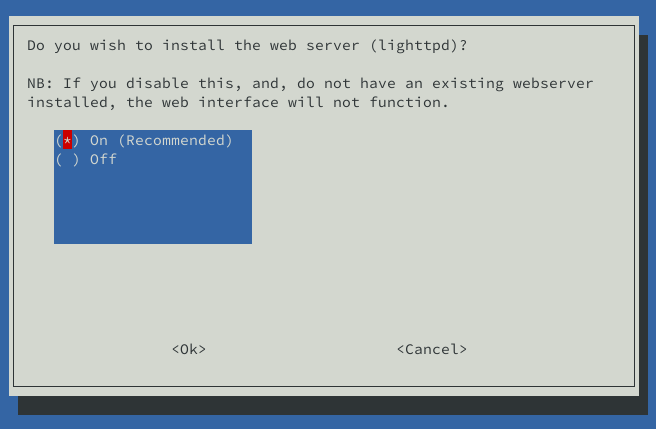Select the On (Recommended) radio option
The width and height of the screenshot is (656, 429).
coord(145,141)
